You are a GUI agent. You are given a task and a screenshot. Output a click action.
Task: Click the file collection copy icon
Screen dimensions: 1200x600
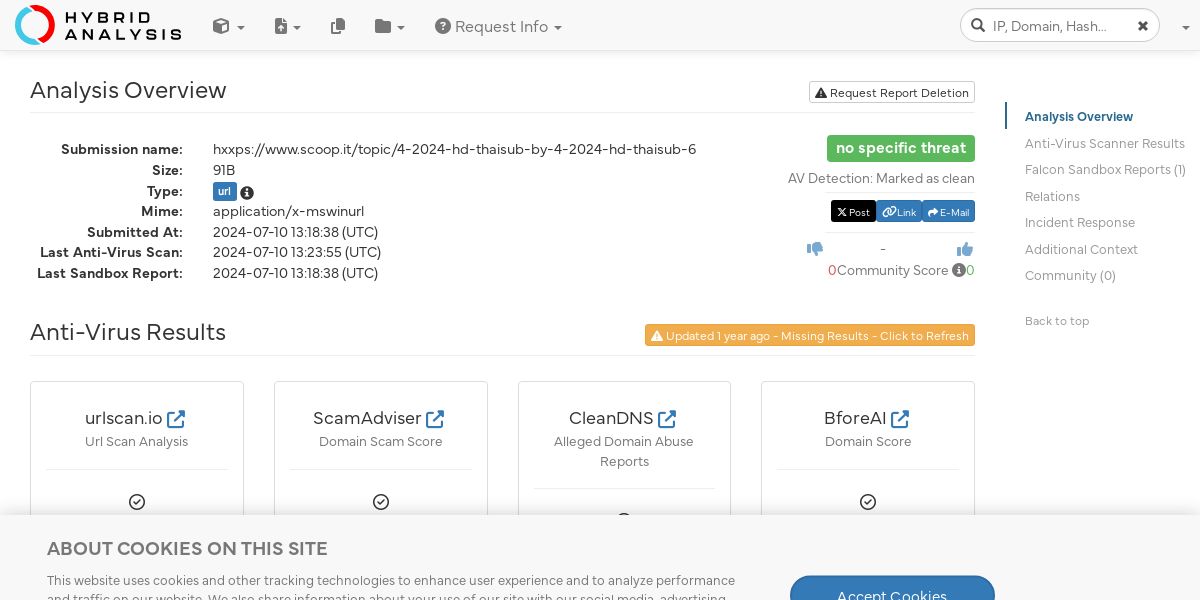click(338, 27)
